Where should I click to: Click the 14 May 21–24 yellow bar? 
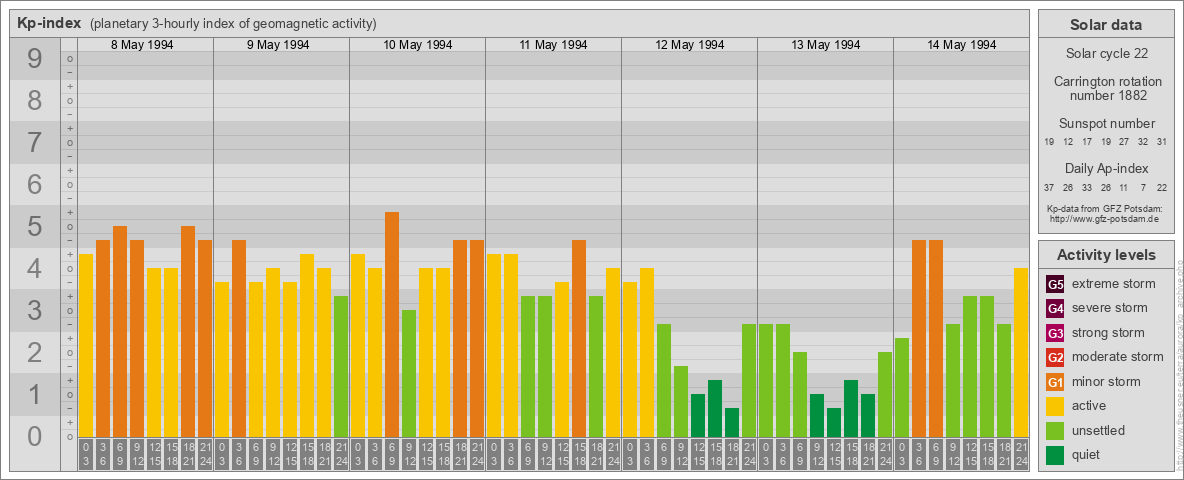pos(1020,352)
